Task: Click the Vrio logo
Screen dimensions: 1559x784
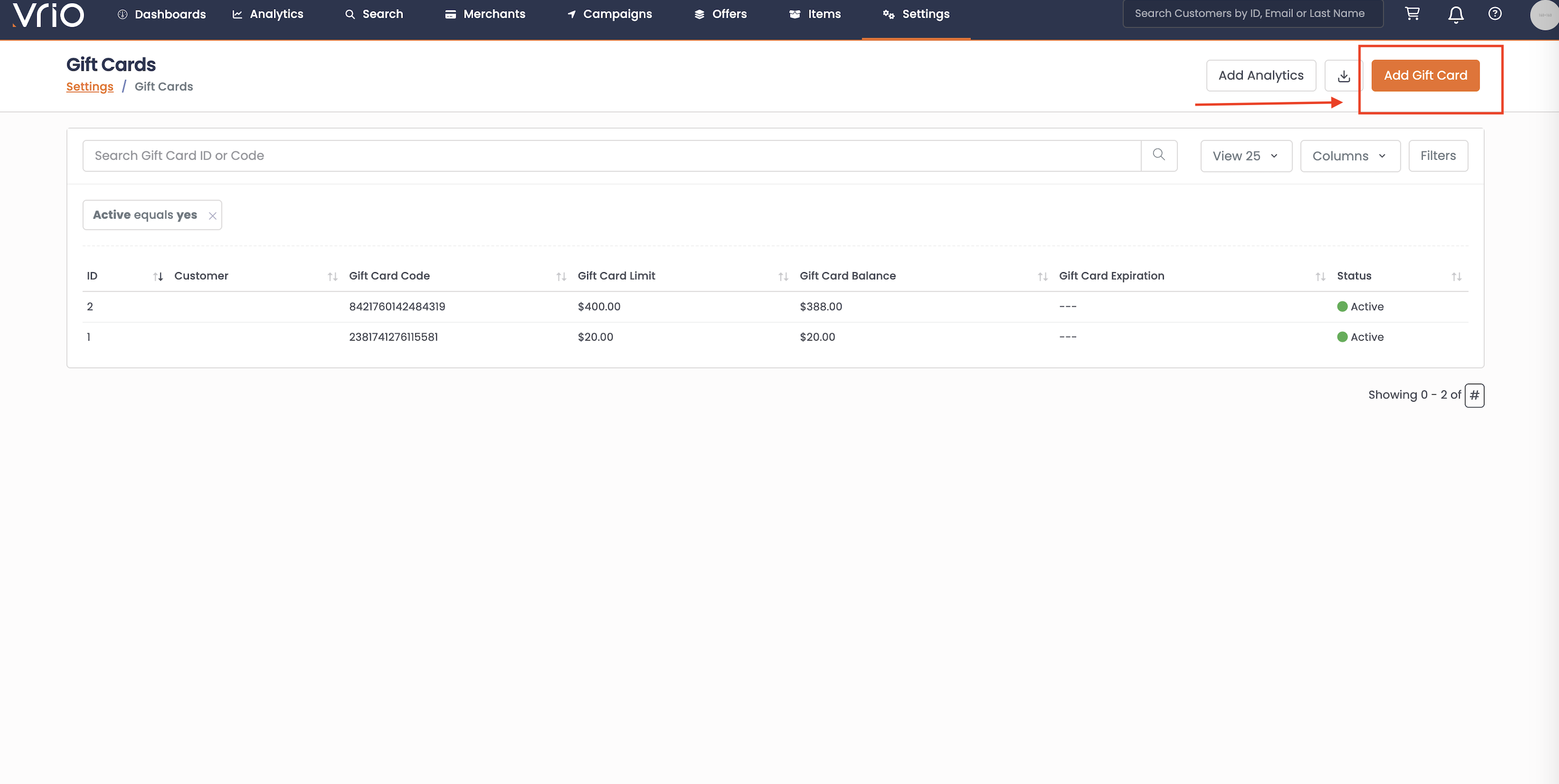Action: pyautogui.click(x=48, y=15)
